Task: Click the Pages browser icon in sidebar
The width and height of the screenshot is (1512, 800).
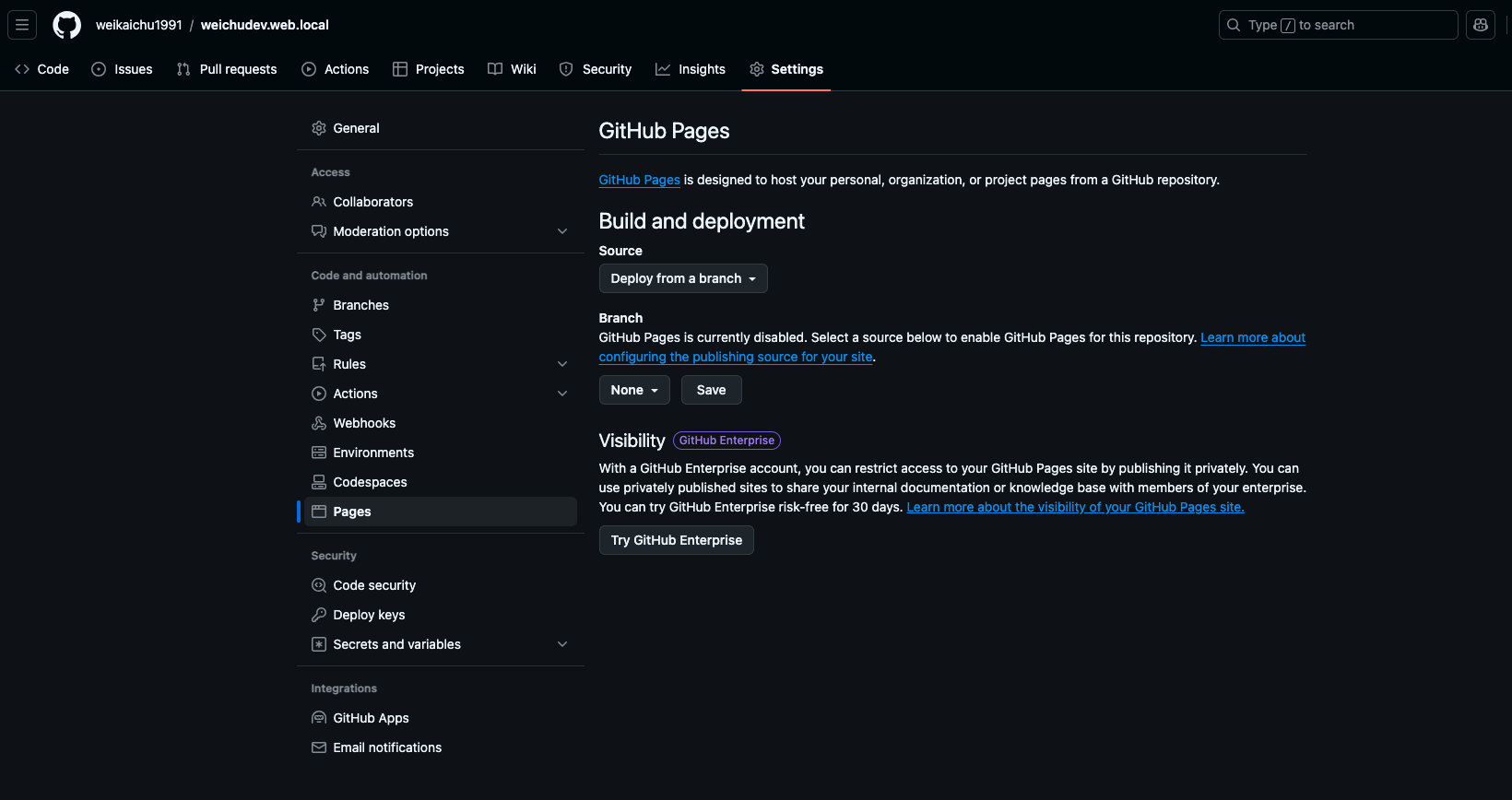Action: pos(319,512)
